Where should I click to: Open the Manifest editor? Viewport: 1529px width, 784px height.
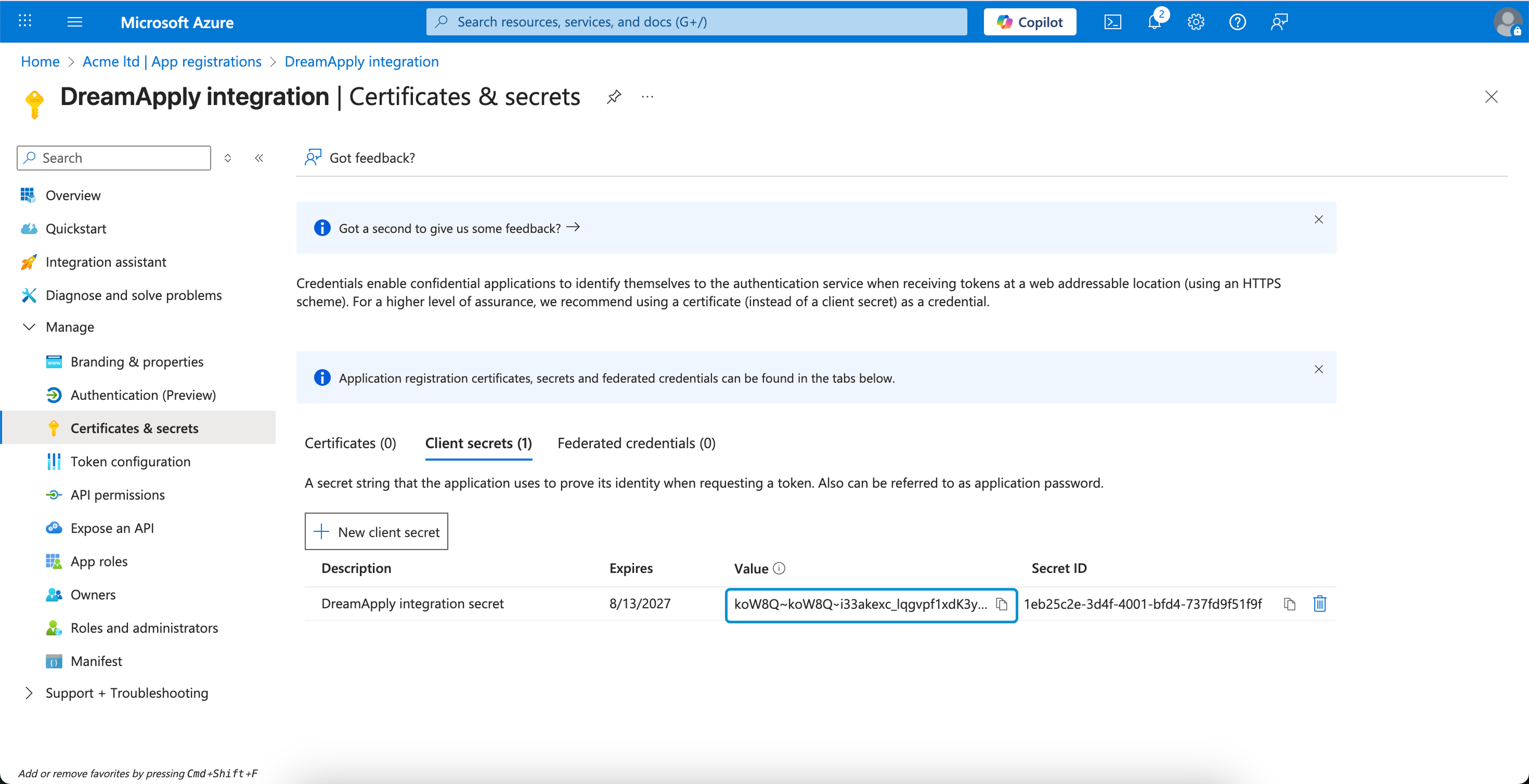click(x=96, y=661)
